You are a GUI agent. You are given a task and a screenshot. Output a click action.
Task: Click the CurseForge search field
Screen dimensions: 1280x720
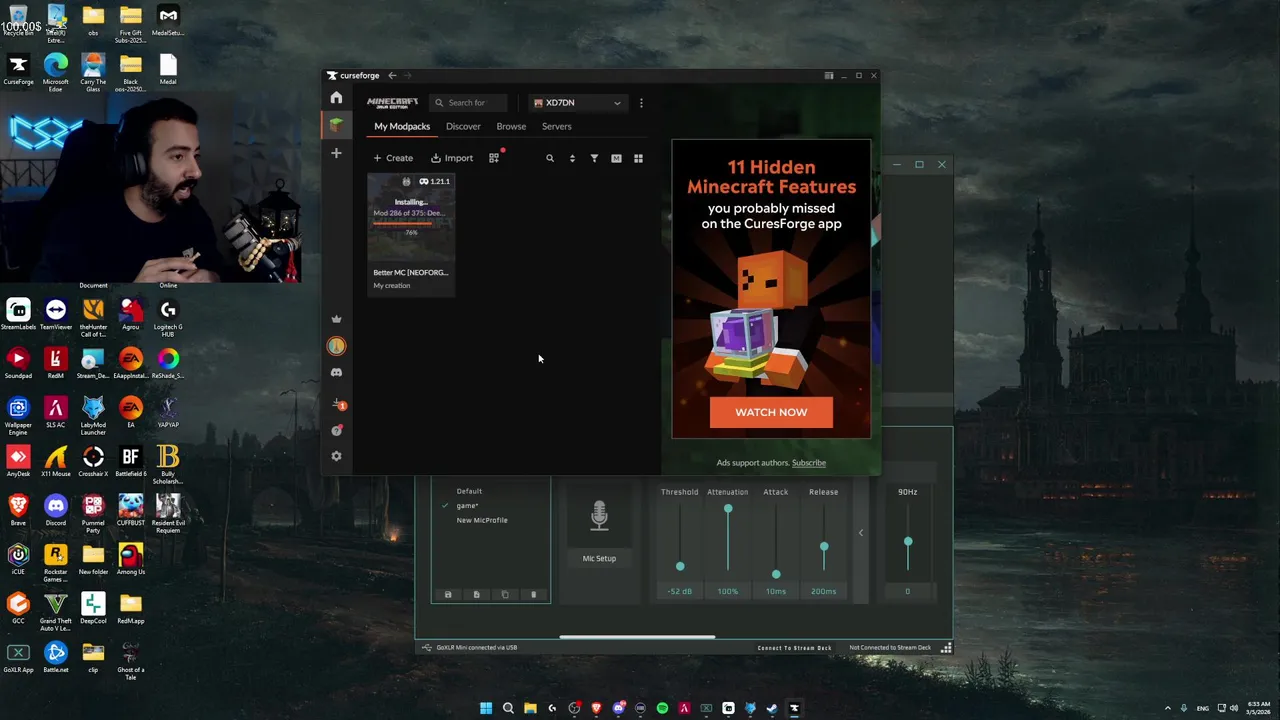pos(468,102)
